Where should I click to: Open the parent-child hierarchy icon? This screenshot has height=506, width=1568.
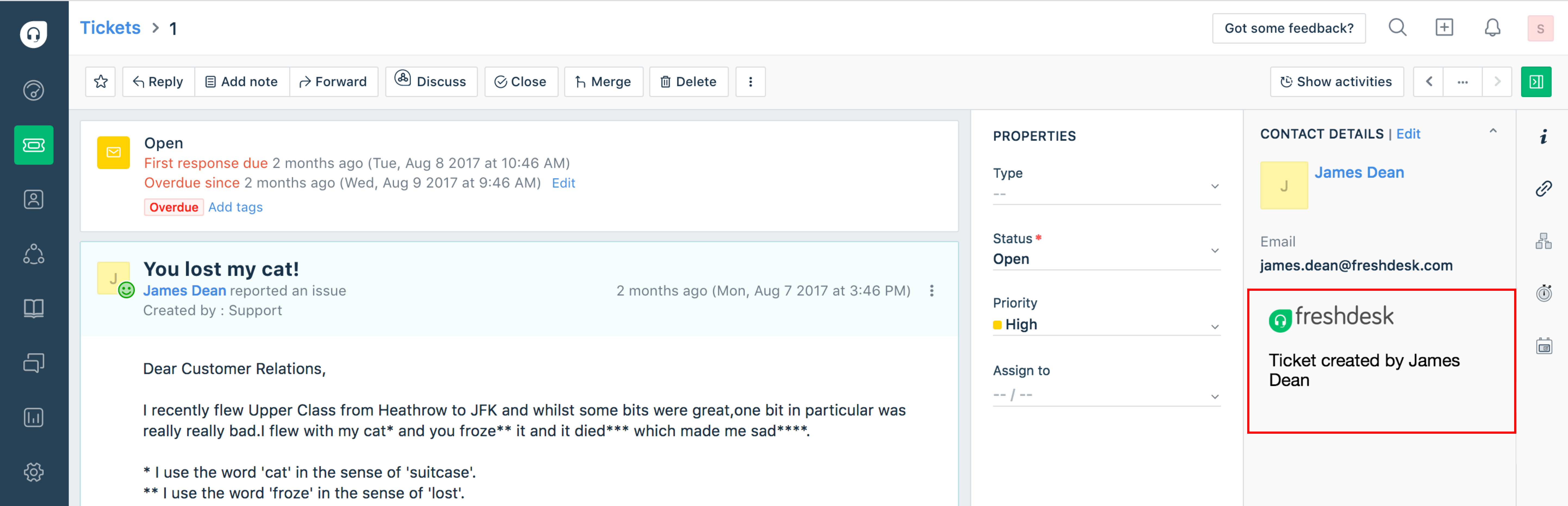(x=1543, y=241)
